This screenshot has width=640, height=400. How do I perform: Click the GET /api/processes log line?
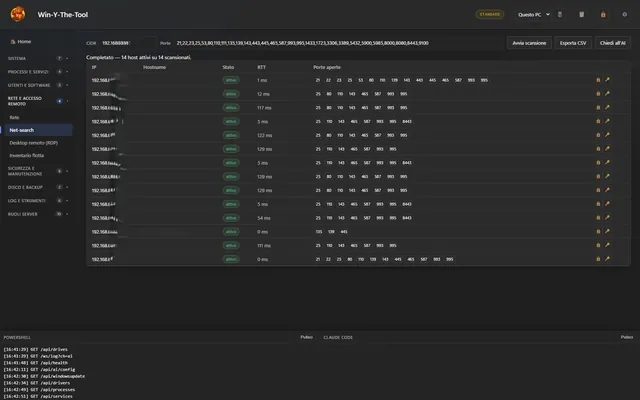[39, 389]
